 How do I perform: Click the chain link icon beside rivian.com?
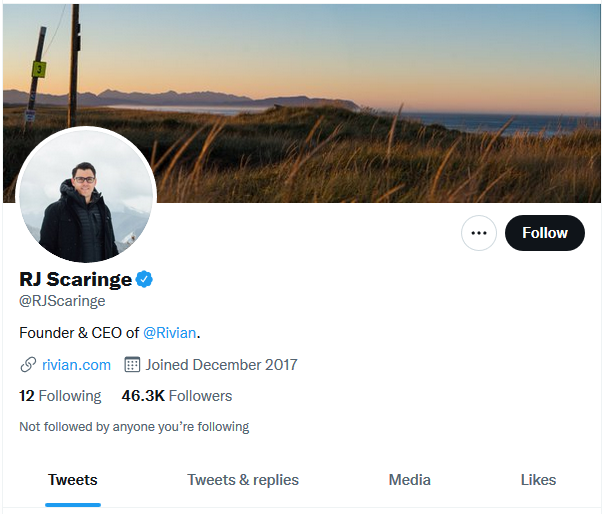point(28,364)
